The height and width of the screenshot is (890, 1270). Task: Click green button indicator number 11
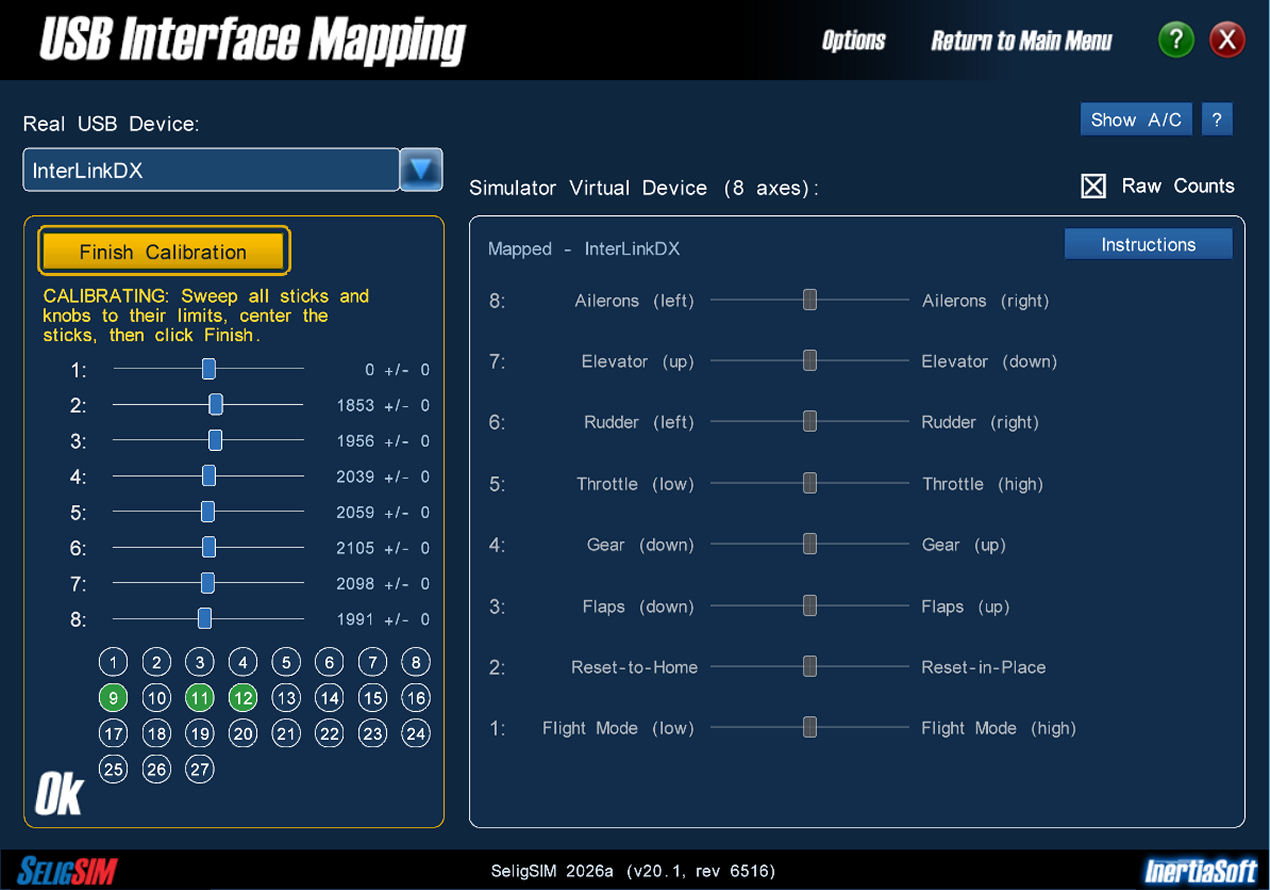pyautogui.click(x=200, y=698)
